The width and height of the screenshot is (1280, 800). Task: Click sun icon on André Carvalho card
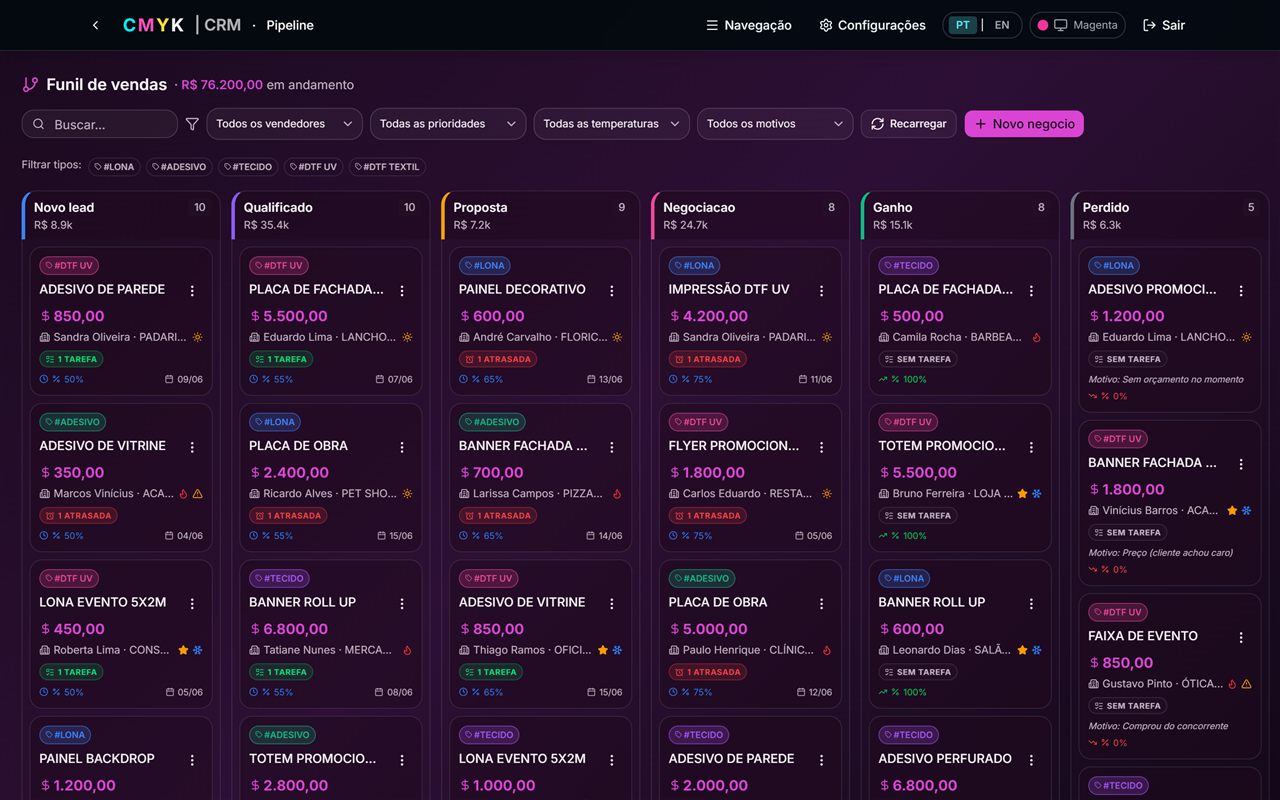[617, 338]
